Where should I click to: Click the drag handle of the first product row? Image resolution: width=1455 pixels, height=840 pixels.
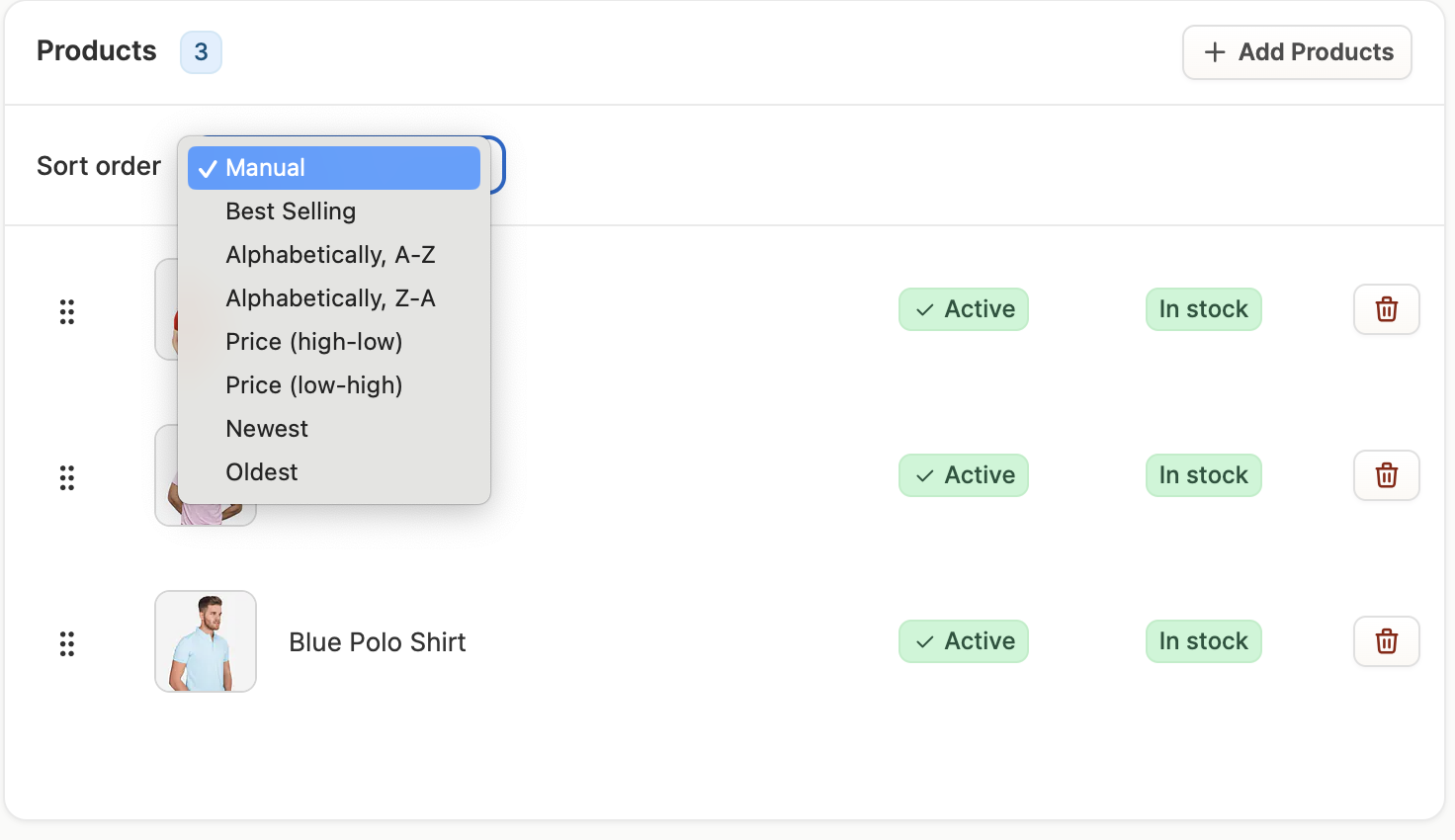pyautogui.click(x=67, y=312)
